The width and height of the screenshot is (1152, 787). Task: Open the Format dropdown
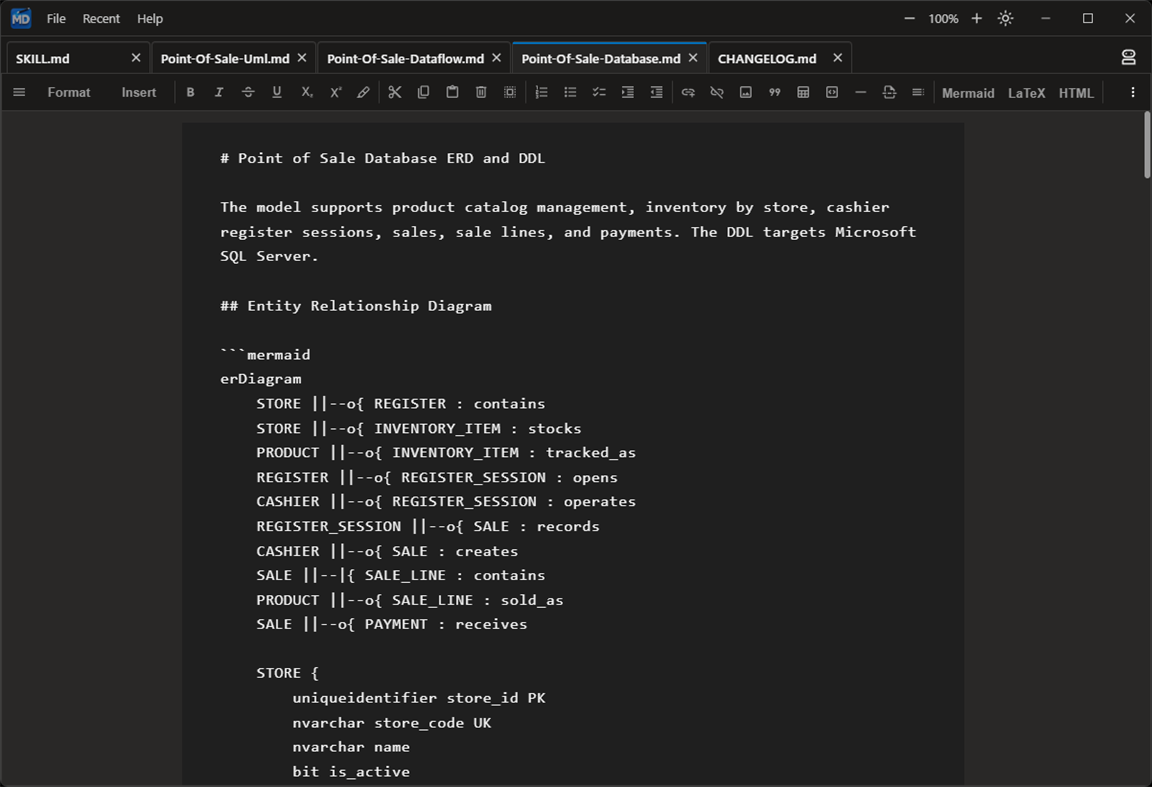(69, 93)
